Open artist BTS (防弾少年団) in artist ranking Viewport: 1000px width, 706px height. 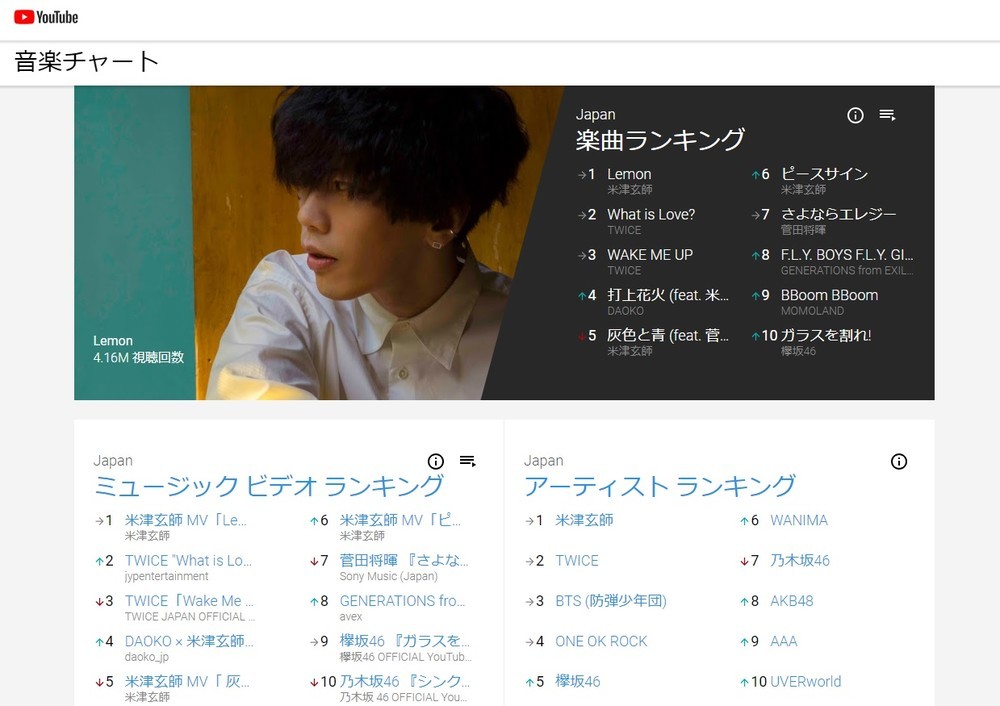pyautogui.click(x=610, y=601)
